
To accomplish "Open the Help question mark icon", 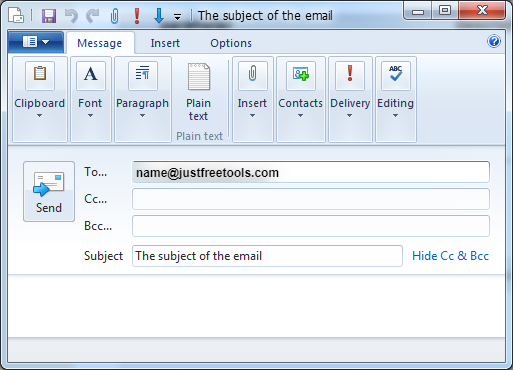I will [493, 42].
